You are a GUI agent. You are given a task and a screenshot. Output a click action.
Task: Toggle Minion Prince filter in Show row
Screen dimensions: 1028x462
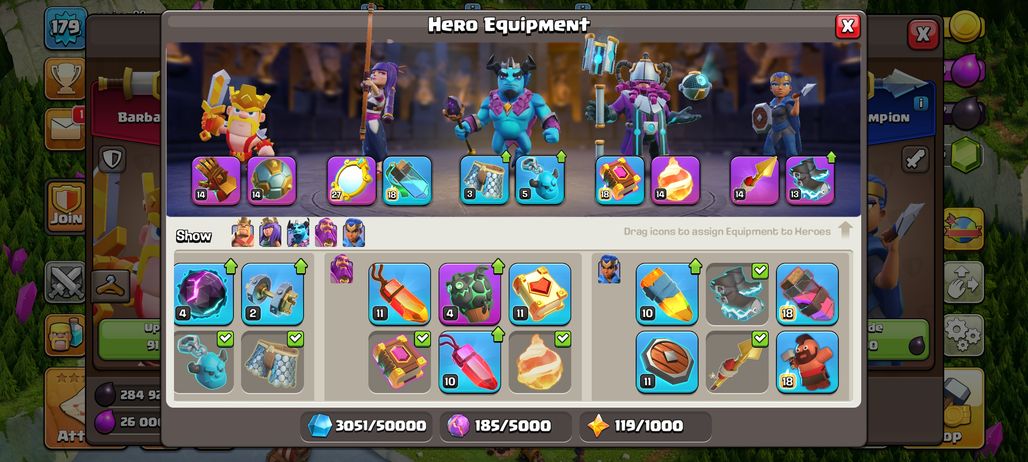tap(298, 233)
